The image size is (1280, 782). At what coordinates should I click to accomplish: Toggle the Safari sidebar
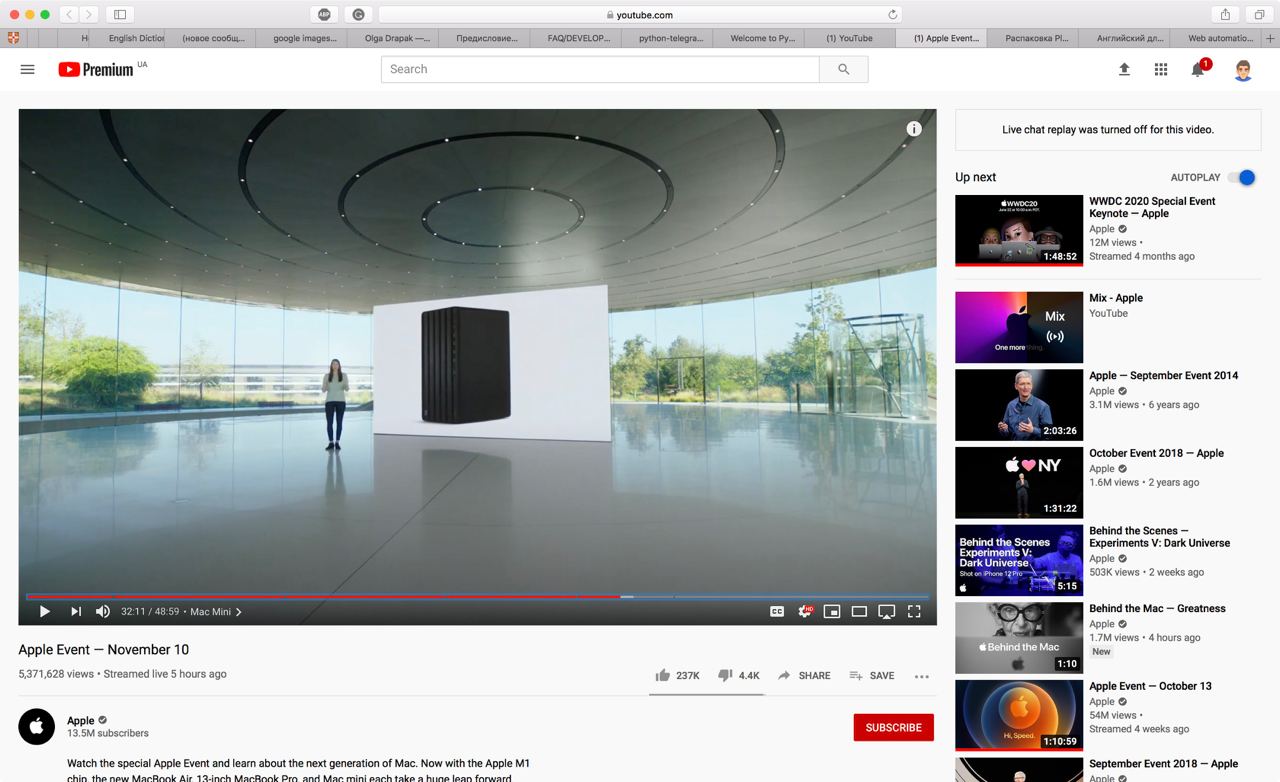(120, 14)
